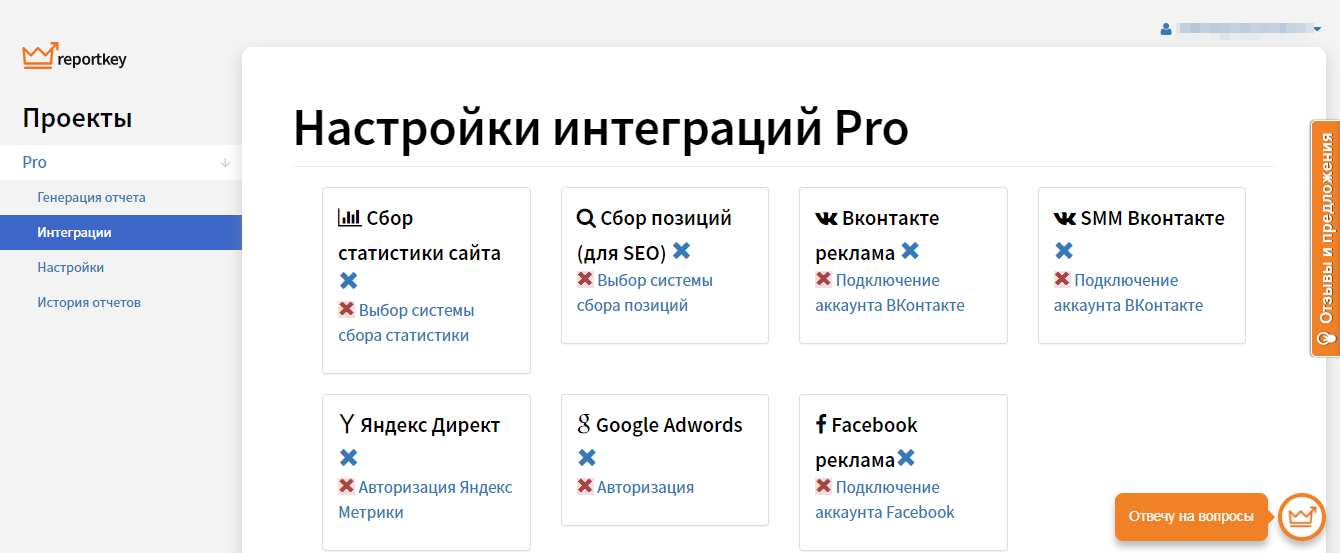Viewport: 1340px width, 553px height.
Task: Open Авторизация link in Google Adwords card
Action: tap(645, 487)
